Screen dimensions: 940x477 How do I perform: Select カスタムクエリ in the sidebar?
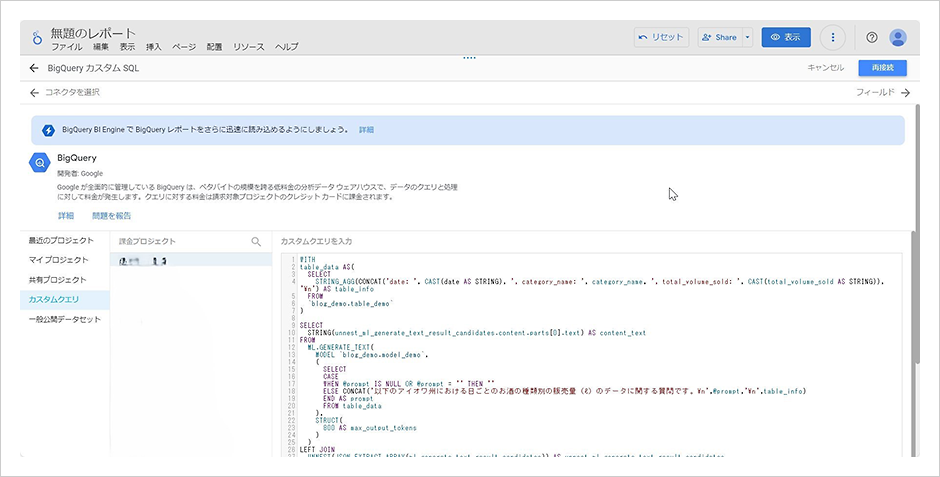[65, 300]
